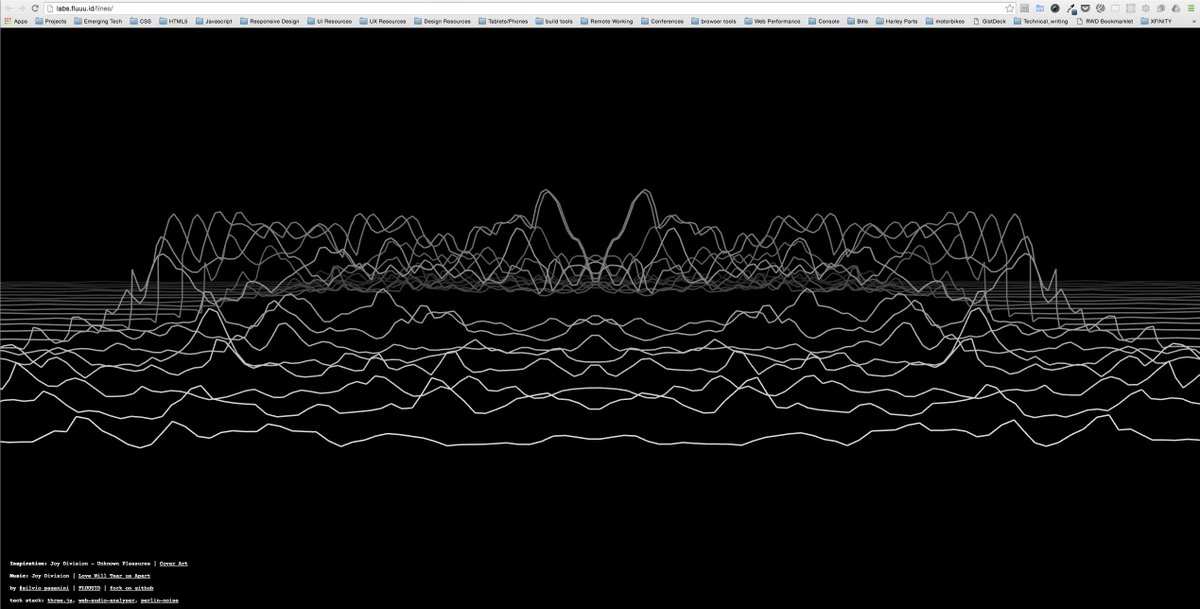1200x609 pixels.
Task: Click the Pocket extension icon
Action: tap(1085, 8)
